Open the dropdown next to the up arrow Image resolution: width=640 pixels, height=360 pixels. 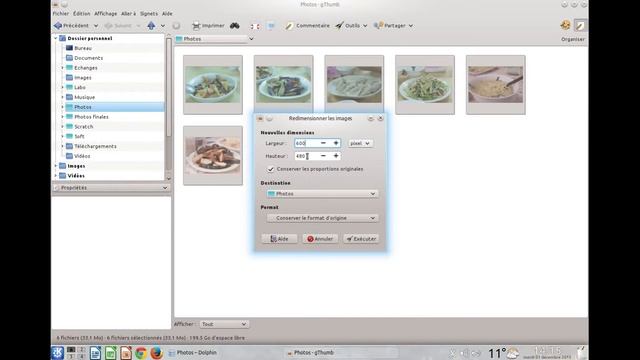click(x=163, y=26)
